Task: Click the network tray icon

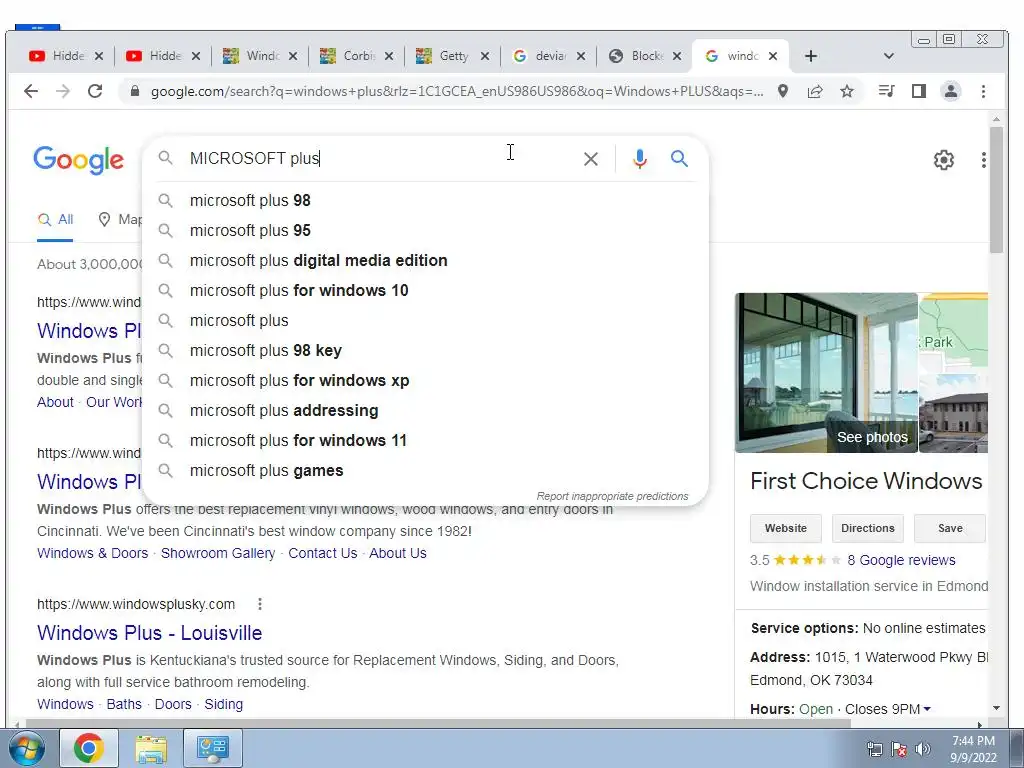Action: [874, 749]
